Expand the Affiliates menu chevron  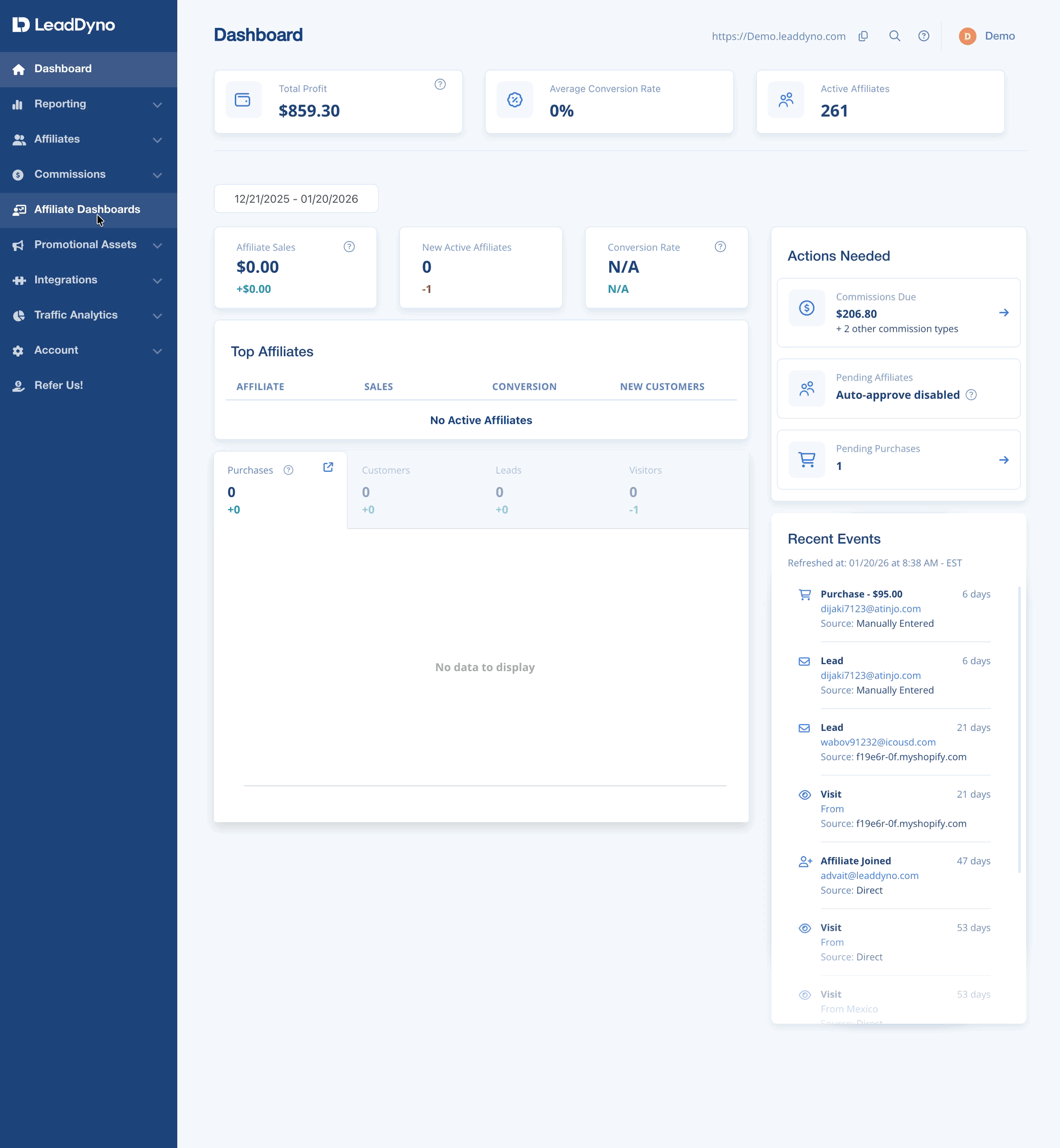[x=157, y=140]
